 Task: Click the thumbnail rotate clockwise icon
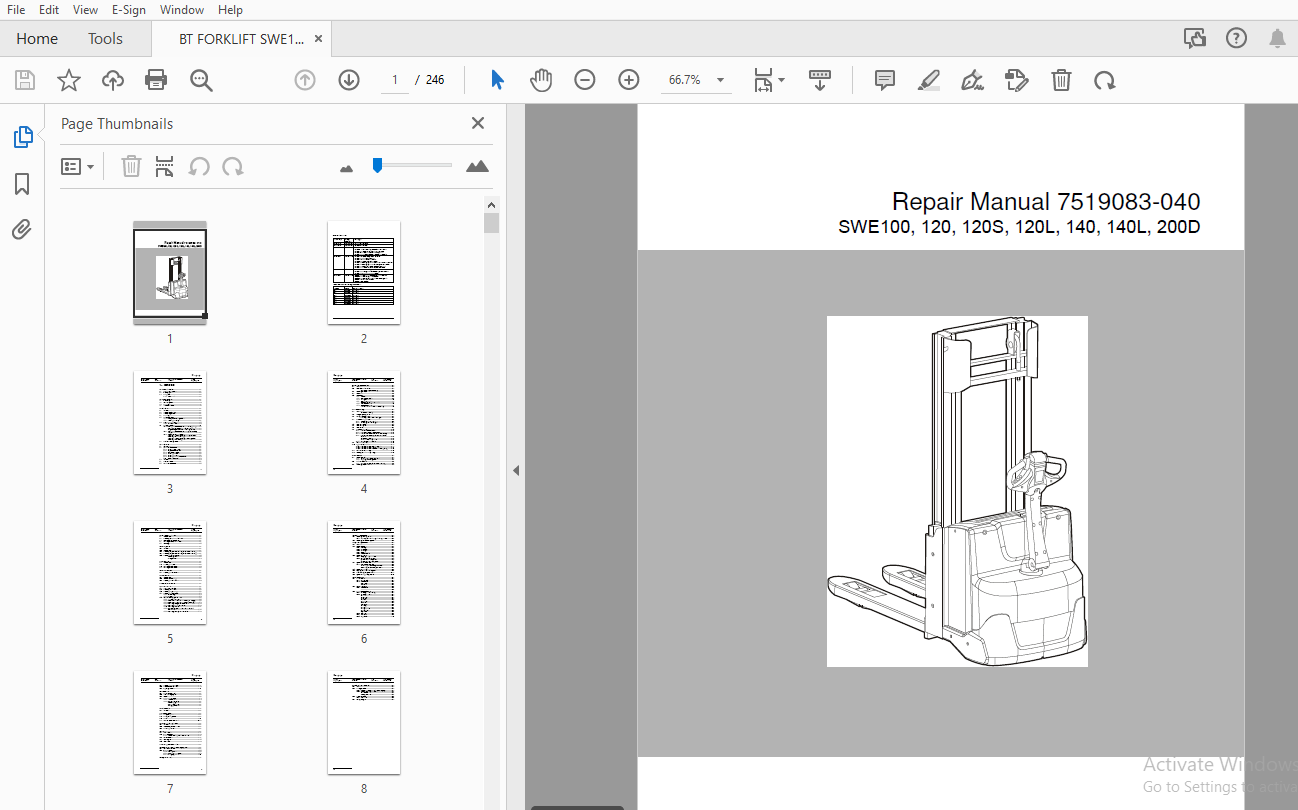point(233,166)
